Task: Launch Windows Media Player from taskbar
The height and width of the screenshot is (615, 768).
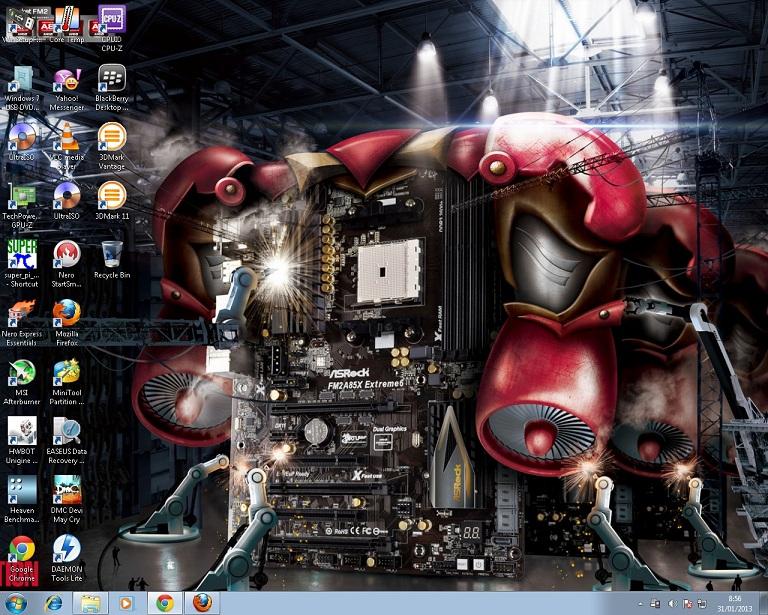Action: coord(126,603)
